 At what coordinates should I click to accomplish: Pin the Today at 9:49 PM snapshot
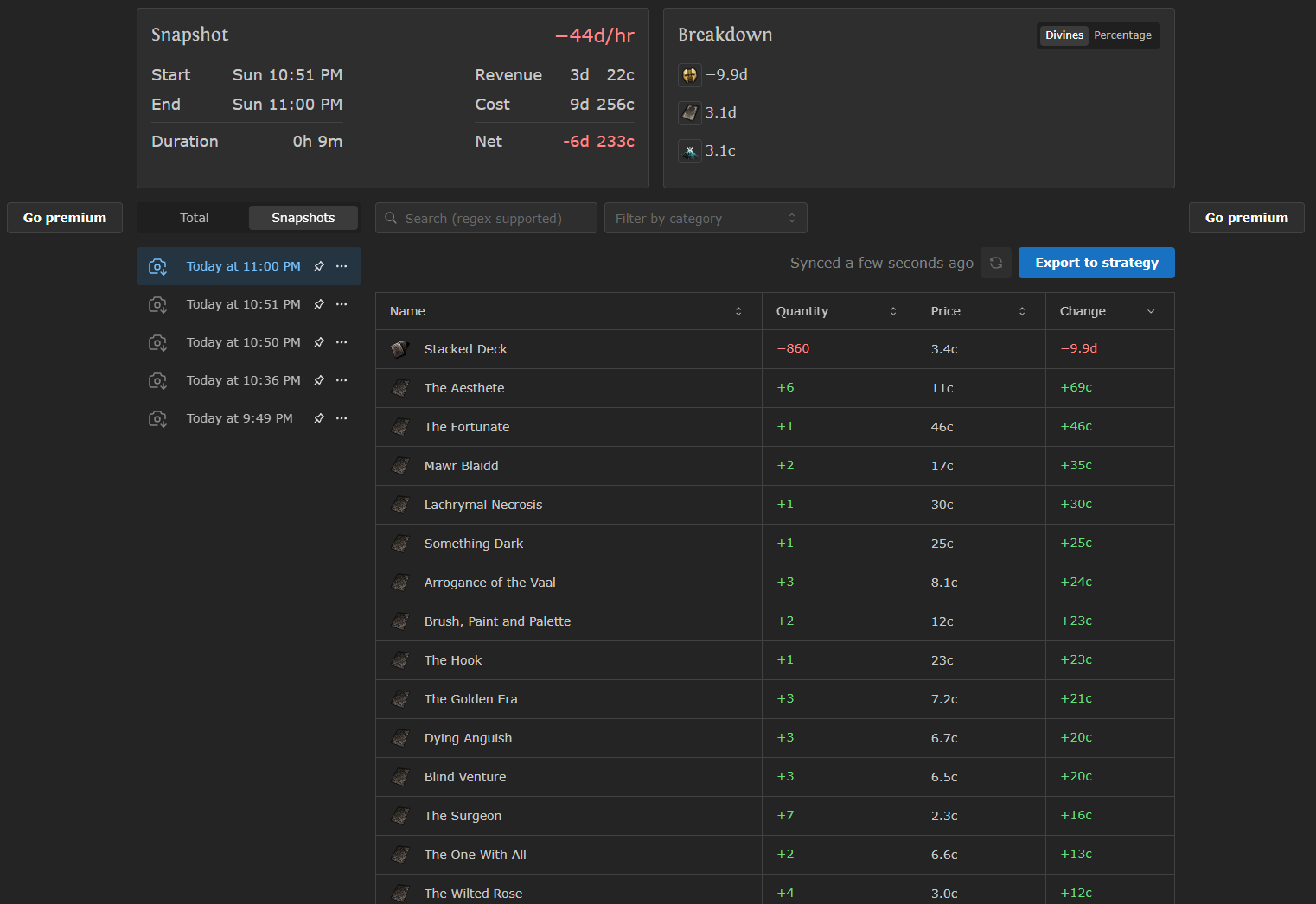319,418
